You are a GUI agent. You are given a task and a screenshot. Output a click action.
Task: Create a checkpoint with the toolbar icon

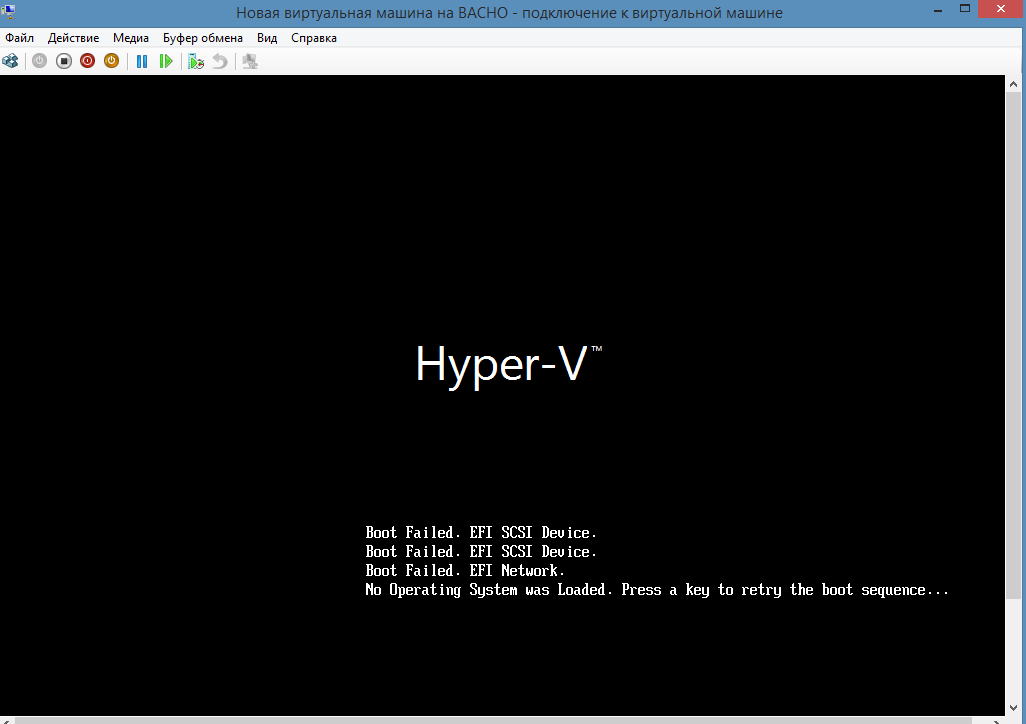pyautogui.click(x=196, y=61)
